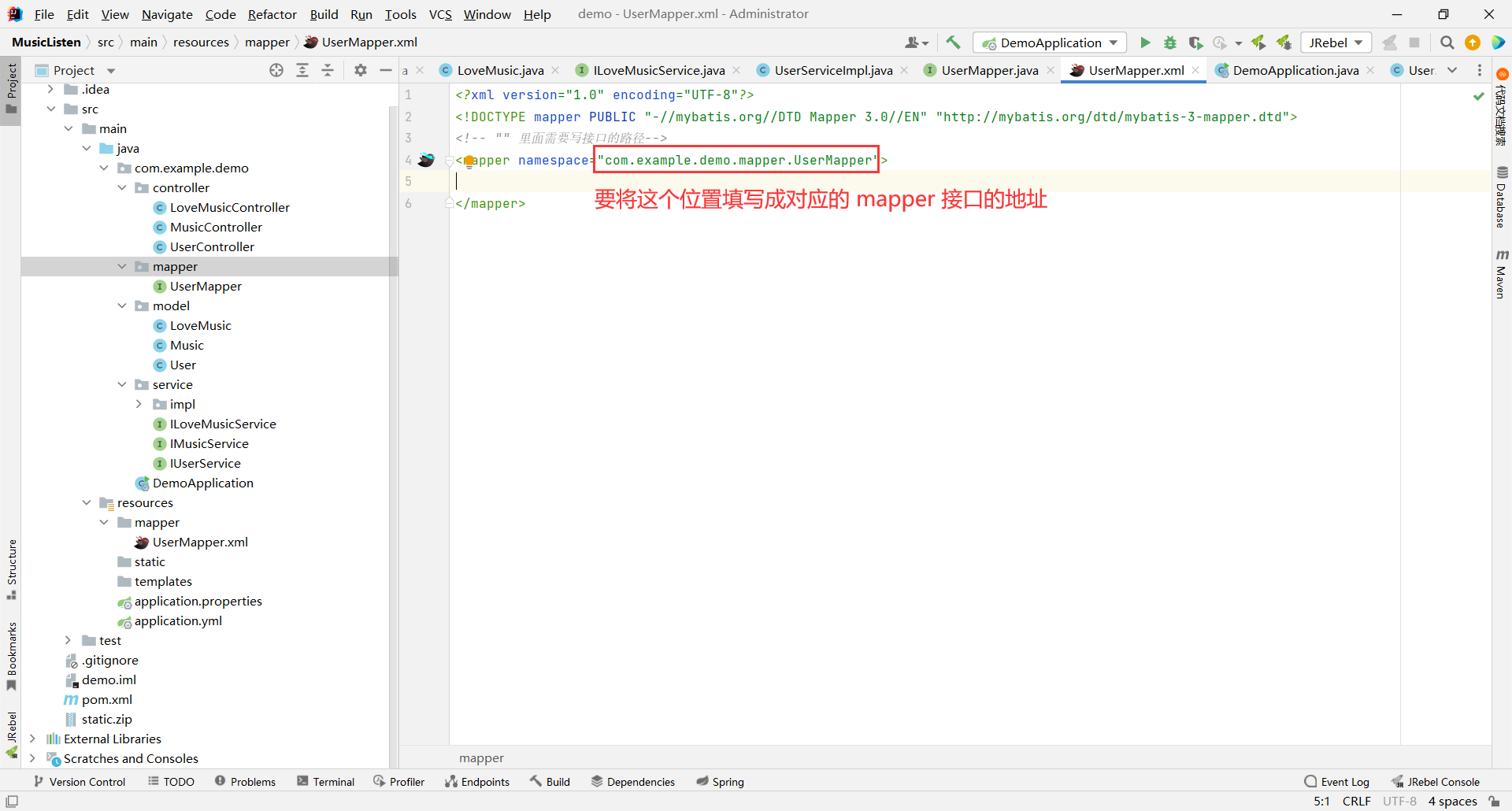Close the UserMapper.xml tab
This screenshot has height=811, width=1512.
point(1195,70)
